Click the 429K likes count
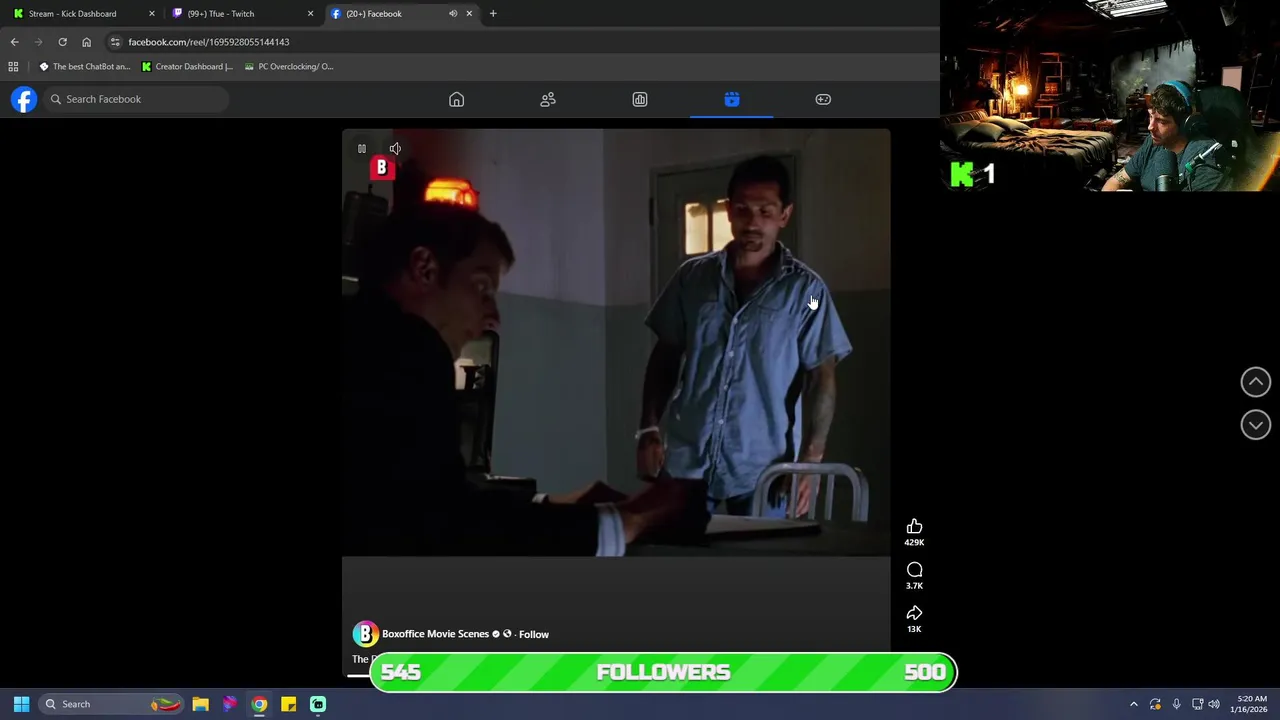This screenshot has height=720, width=1280. point(914,543)
